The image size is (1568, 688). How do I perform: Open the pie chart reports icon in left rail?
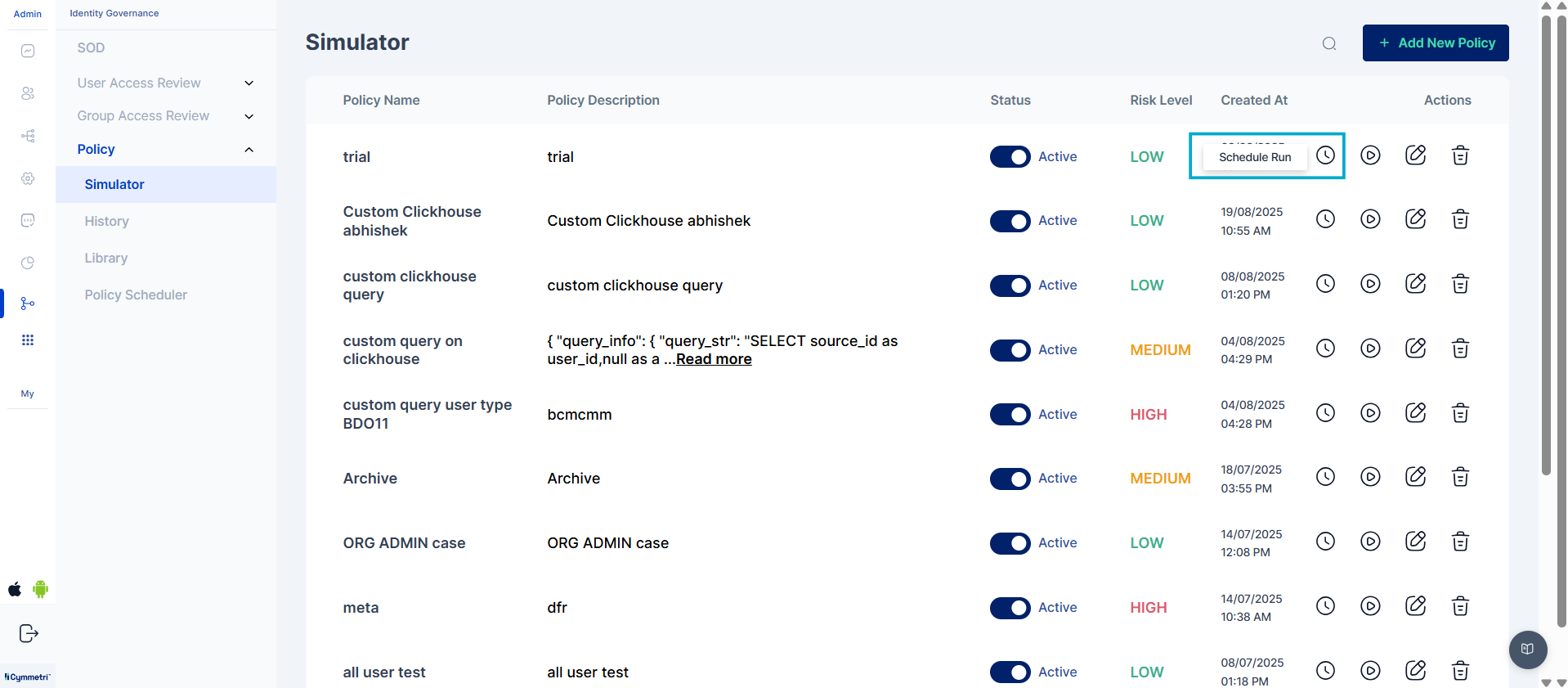coord(28,263)
